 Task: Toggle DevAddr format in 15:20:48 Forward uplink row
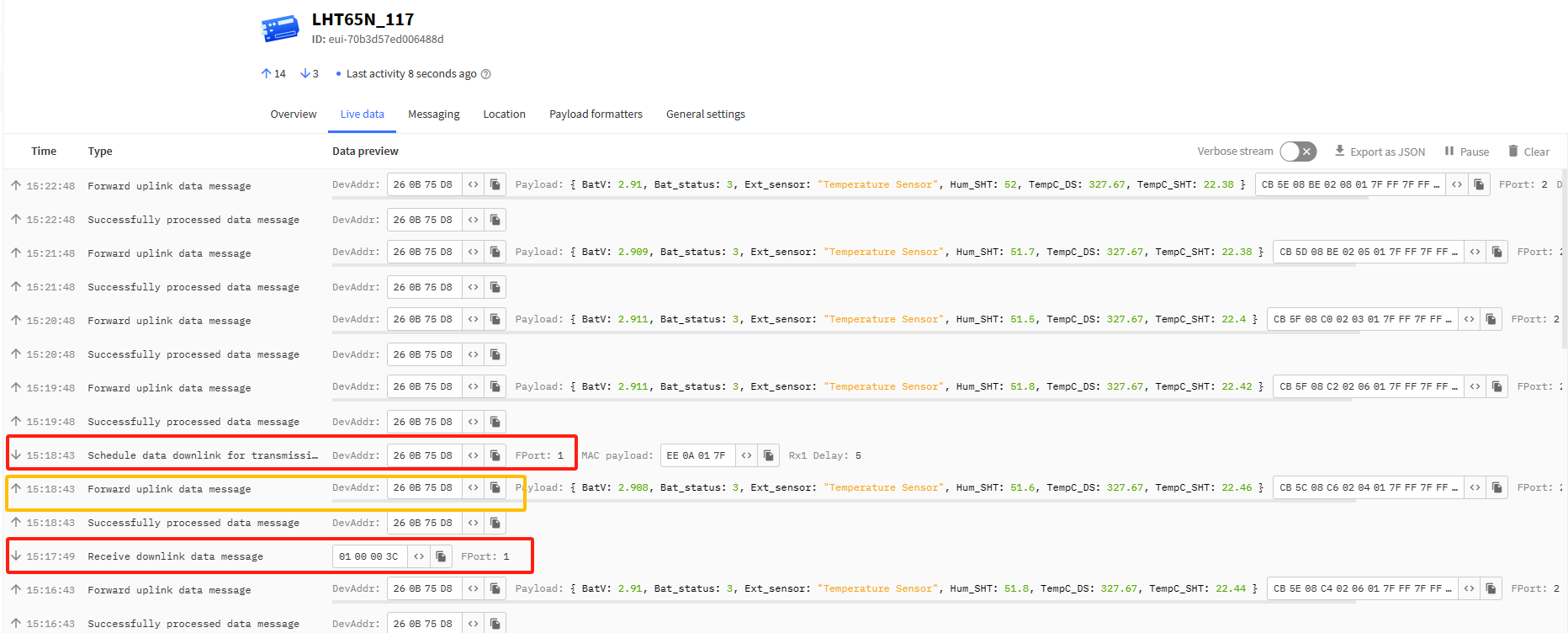(x=474, y=319)
